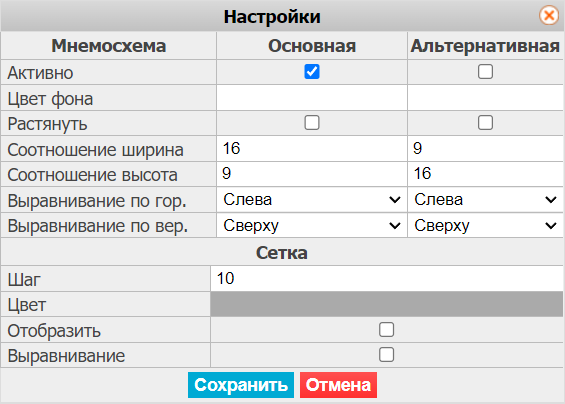Focus the Шаг grid step field
This screenshot has width=565, height=404.
(x=387, y=279)
